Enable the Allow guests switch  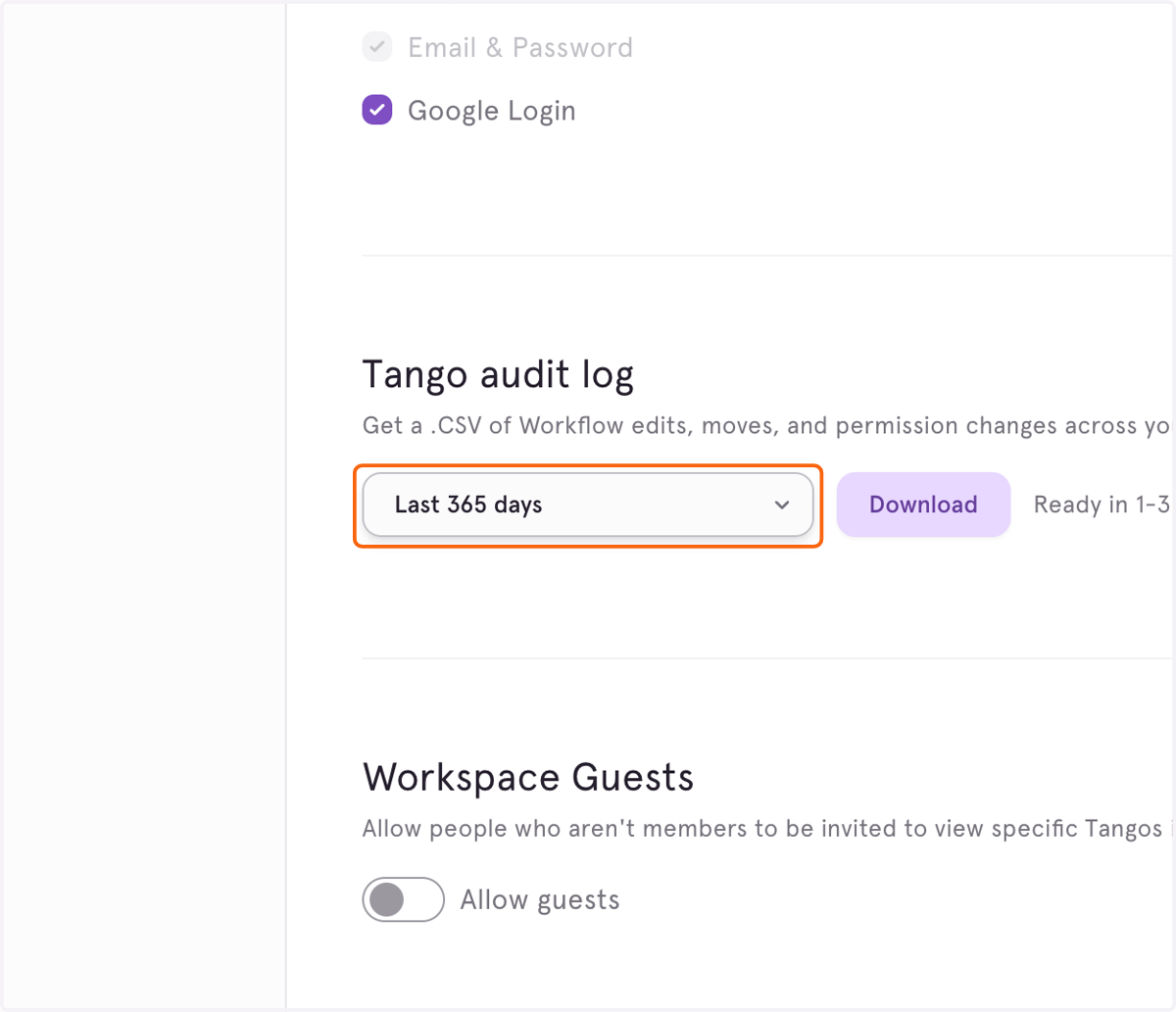[404, 899]
